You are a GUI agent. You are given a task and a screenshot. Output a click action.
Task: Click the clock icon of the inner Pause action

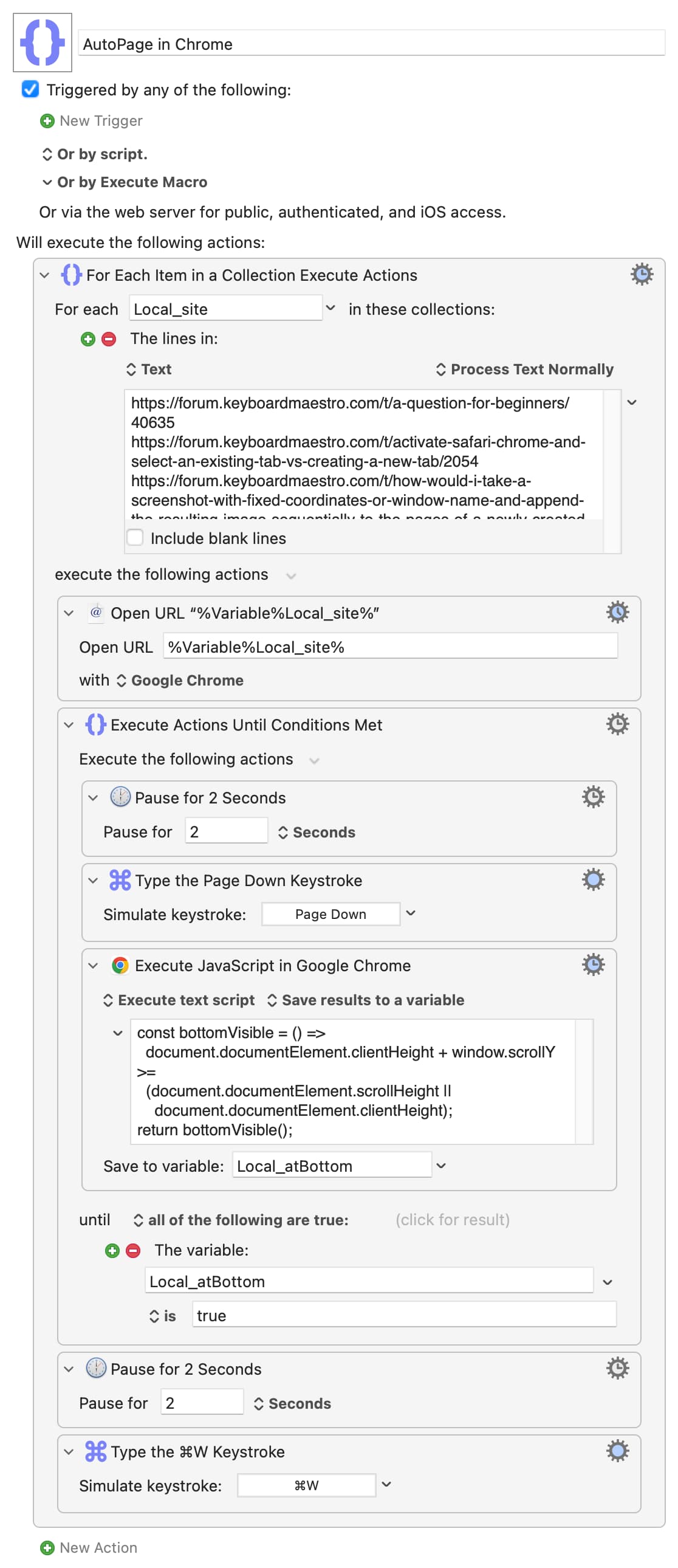pos(120,797)
